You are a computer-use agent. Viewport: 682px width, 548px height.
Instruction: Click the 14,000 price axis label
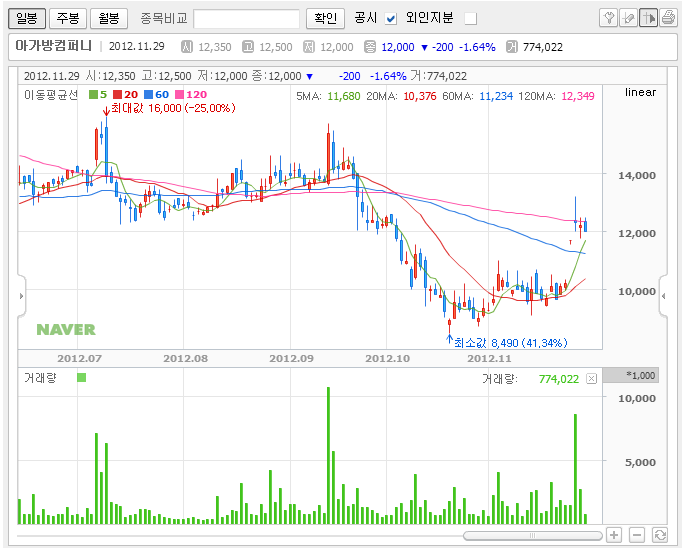tap(637, 175)
